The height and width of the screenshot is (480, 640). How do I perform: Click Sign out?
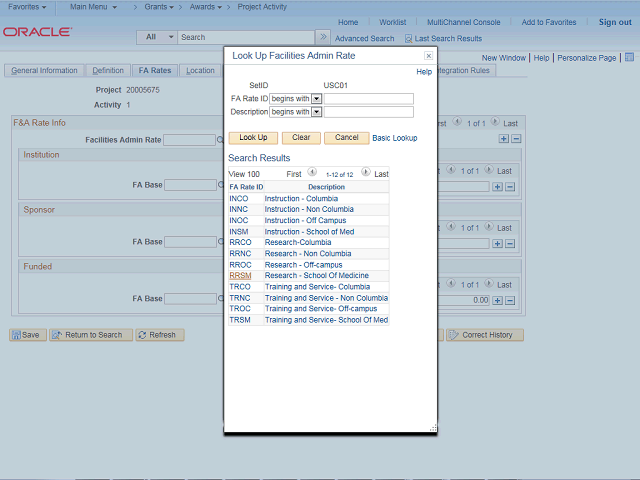pyautogui.click(x=615, y=22)
